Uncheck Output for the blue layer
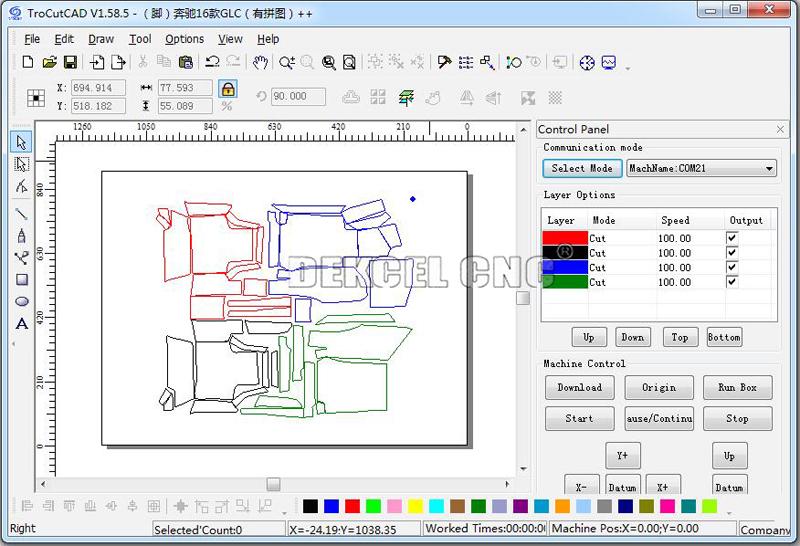Screen dimensions: 800x546 click(x=732, y=267)
